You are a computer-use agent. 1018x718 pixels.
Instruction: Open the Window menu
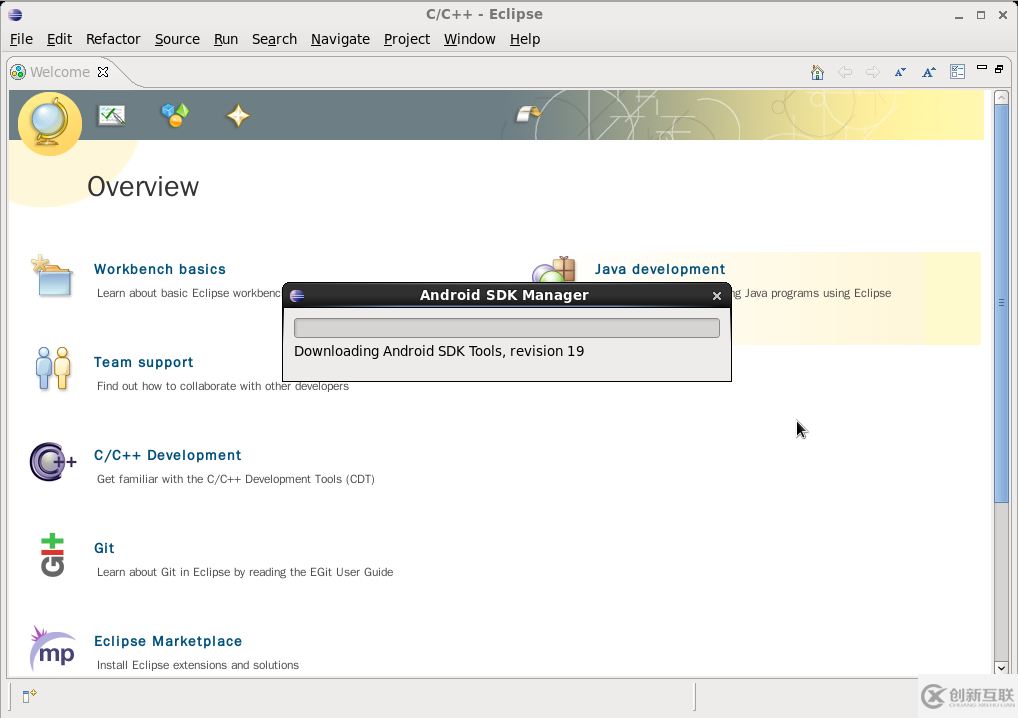point(469,39)
